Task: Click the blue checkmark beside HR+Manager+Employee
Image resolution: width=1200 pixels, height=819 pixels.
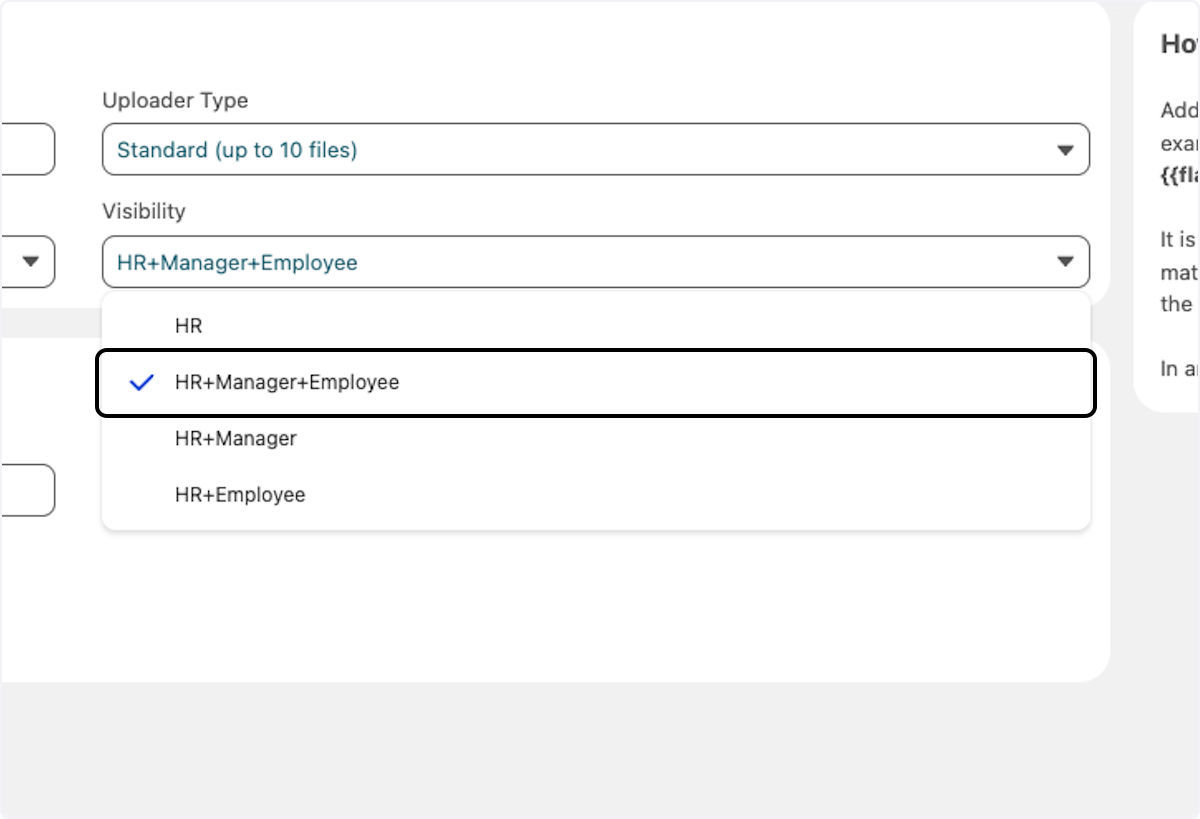Action: (x=143, y=381)
